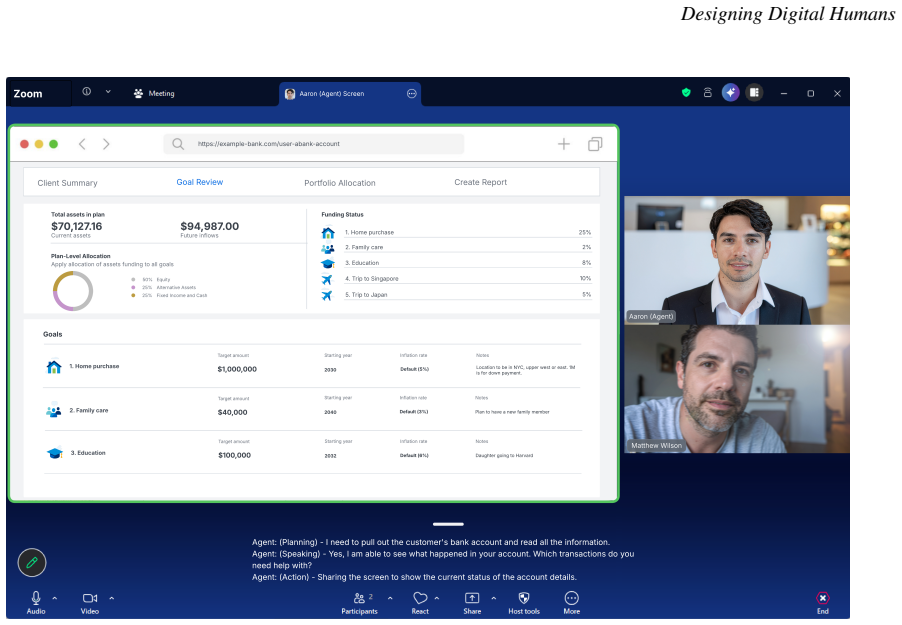Expand the video options caret

coord(112,599)
